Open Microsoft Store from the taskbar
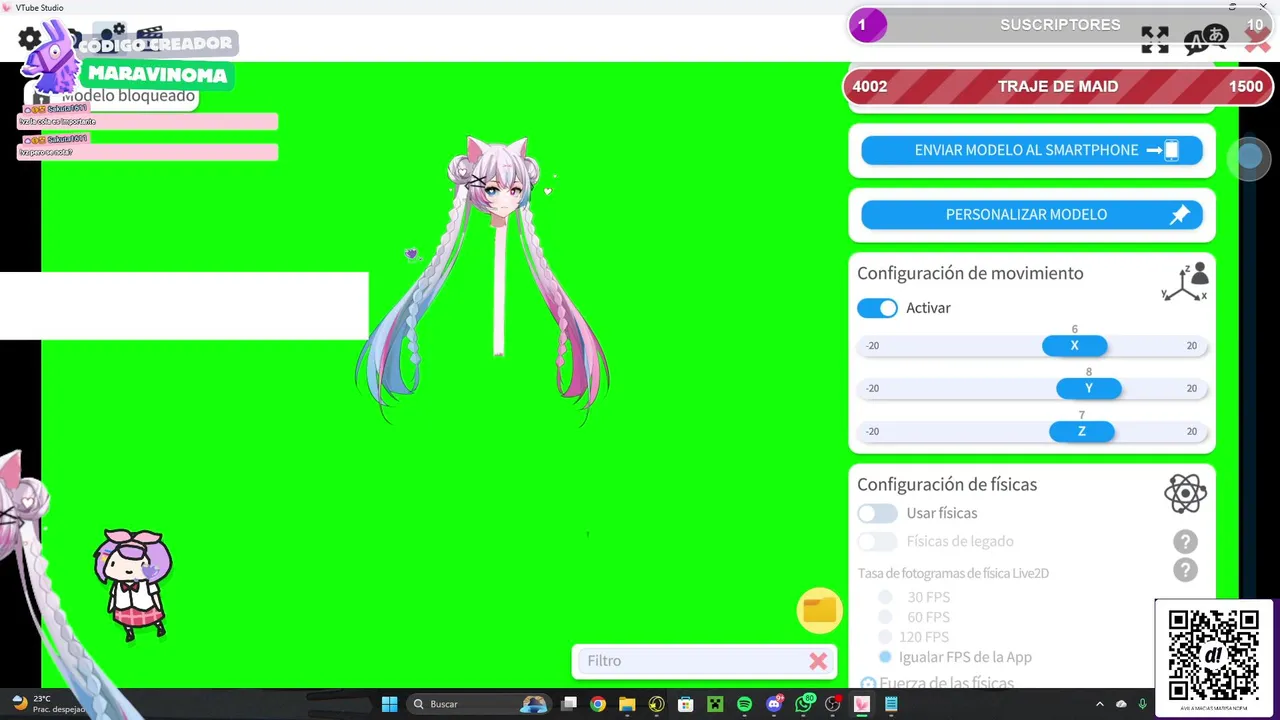The height and width of the screenshot is (720, 1280). pyautogui.click(x=686, y=704)
